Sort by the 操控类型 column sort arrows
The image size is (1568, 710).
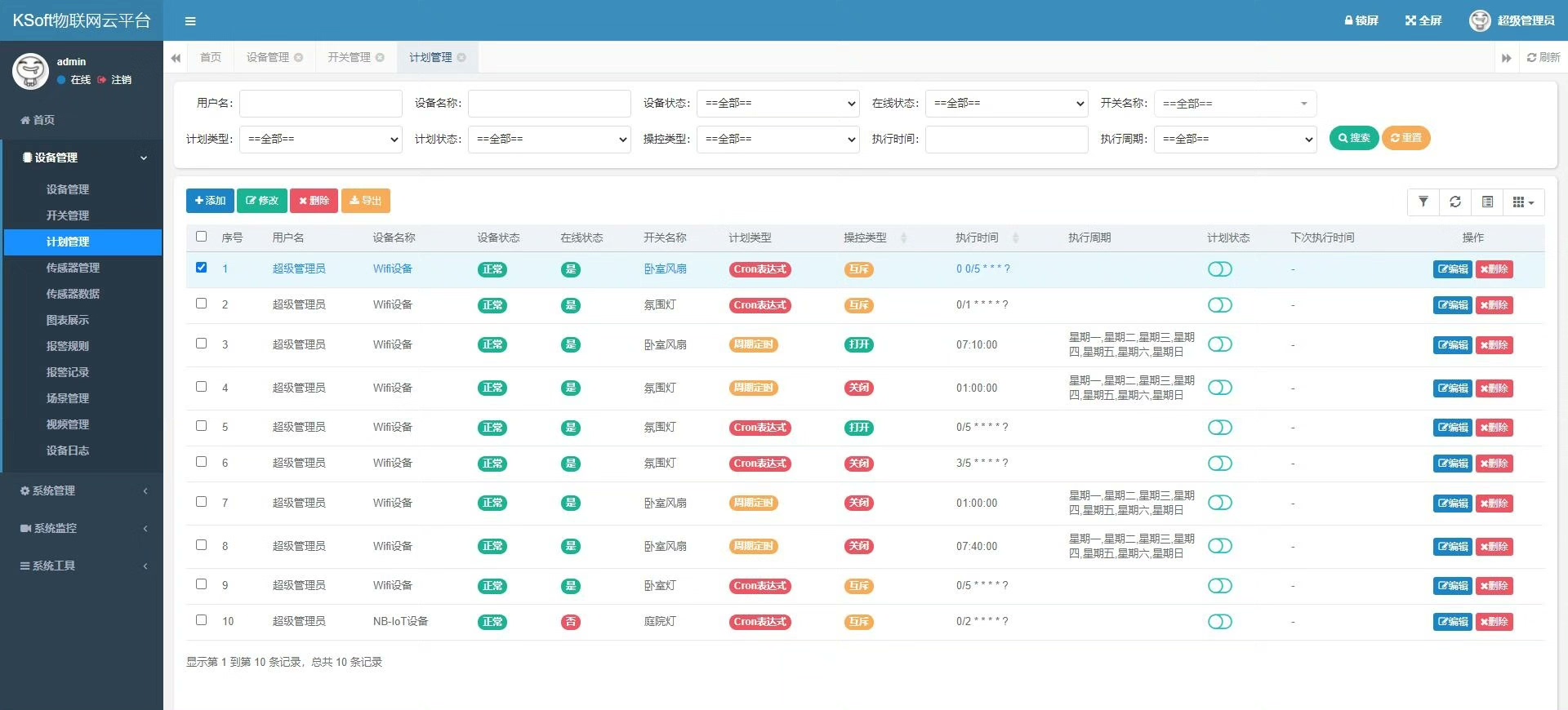pyautogui.click(x=903, y=237)
